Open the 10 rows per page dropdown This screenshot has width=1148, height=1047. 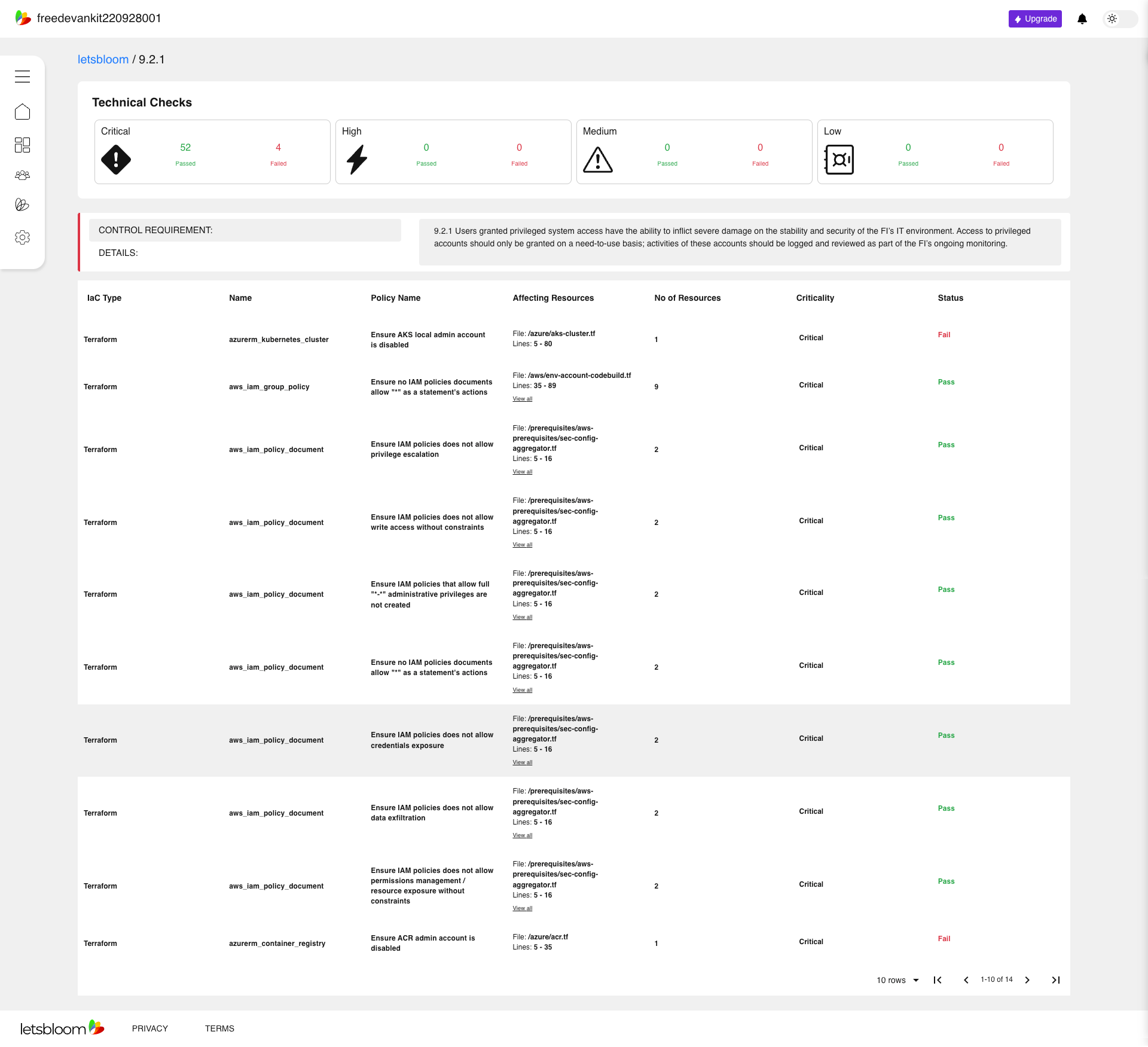pos(897,980)
